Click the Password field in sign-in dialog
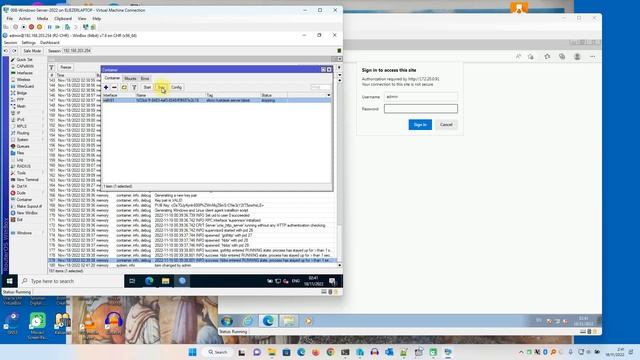Viewport: 640px width, 360px height. [421, 109]
